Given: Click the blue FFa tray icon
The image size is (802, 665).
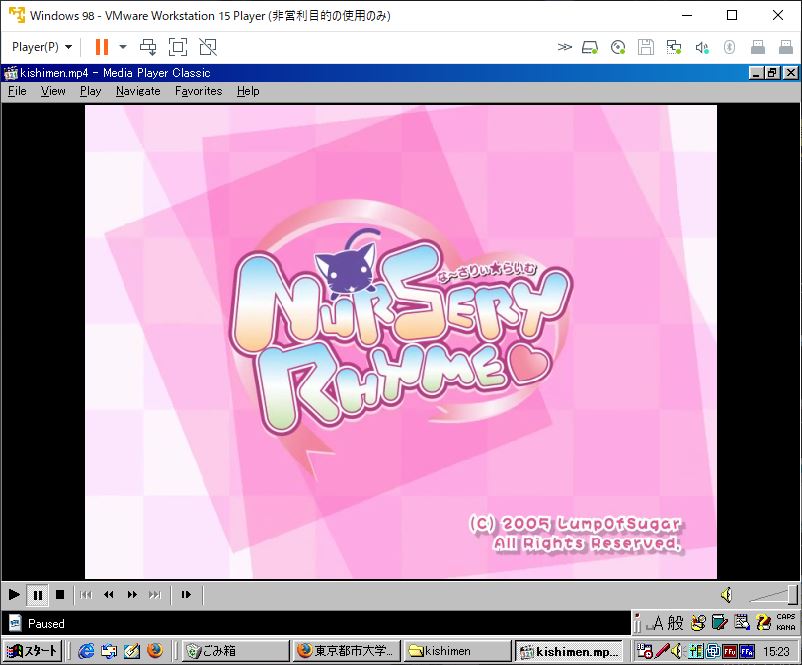Looking at the screenshot, I should pyautogui.click(x=747, y=651).
